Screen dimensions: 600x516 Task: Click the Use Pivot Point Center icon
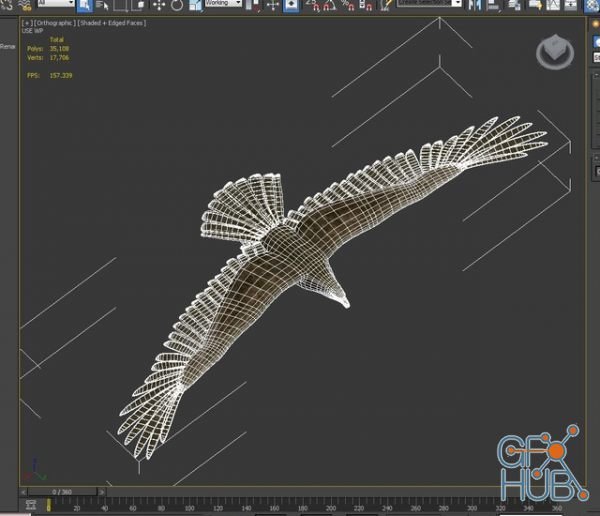click(x=253, y=5)
